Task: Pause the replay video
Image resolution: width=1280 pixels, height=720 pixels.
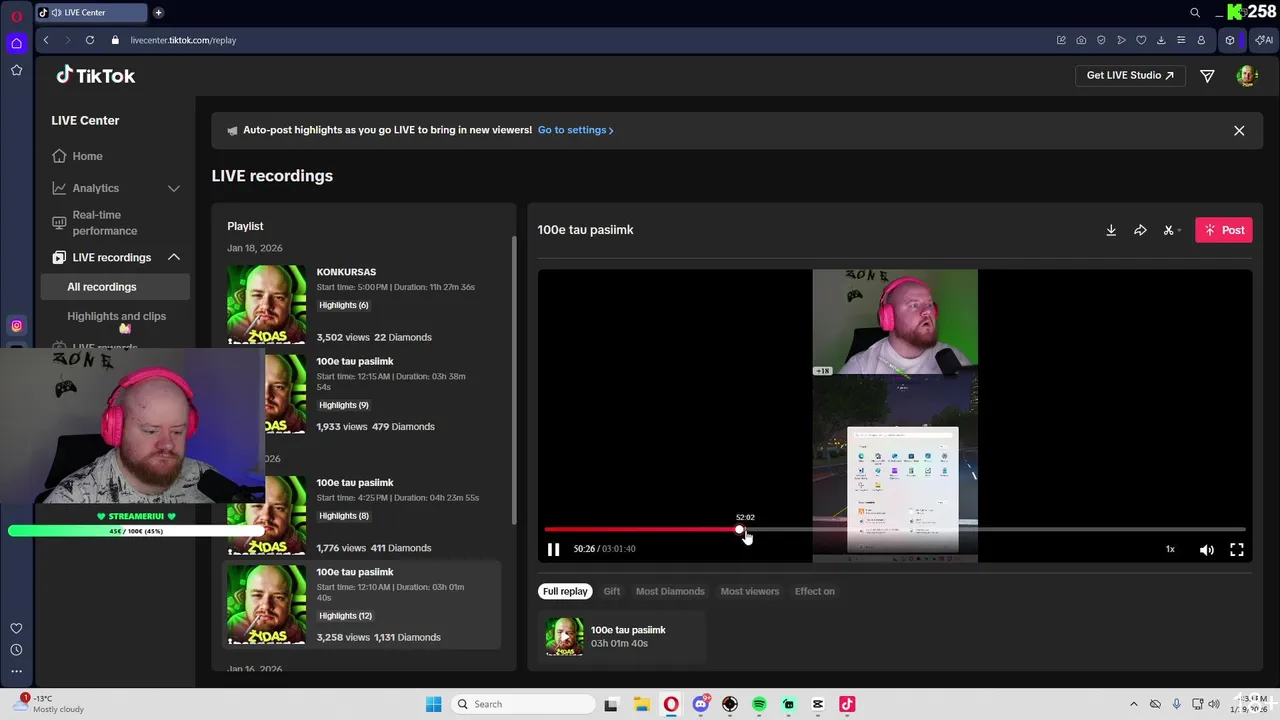Action: [x=553, y=549]
